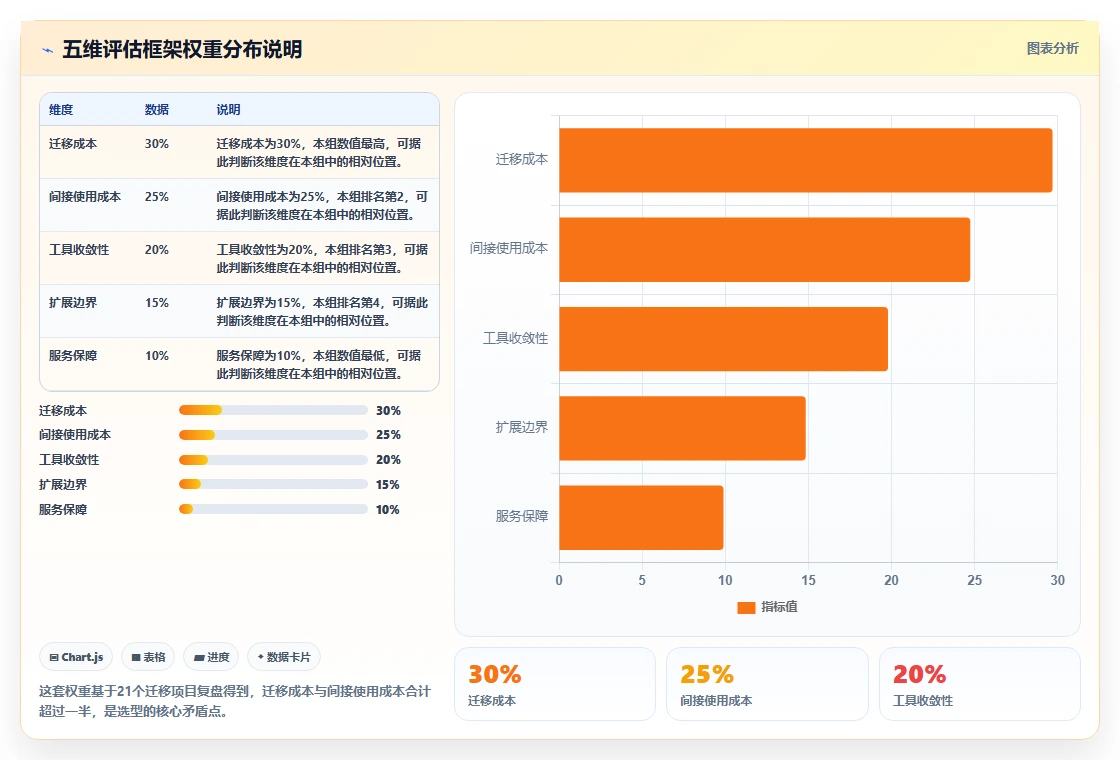Click the 工具收敛性 chart bar
The height and width of the screenshot is (760, 1120).
[x=724, y=339]
